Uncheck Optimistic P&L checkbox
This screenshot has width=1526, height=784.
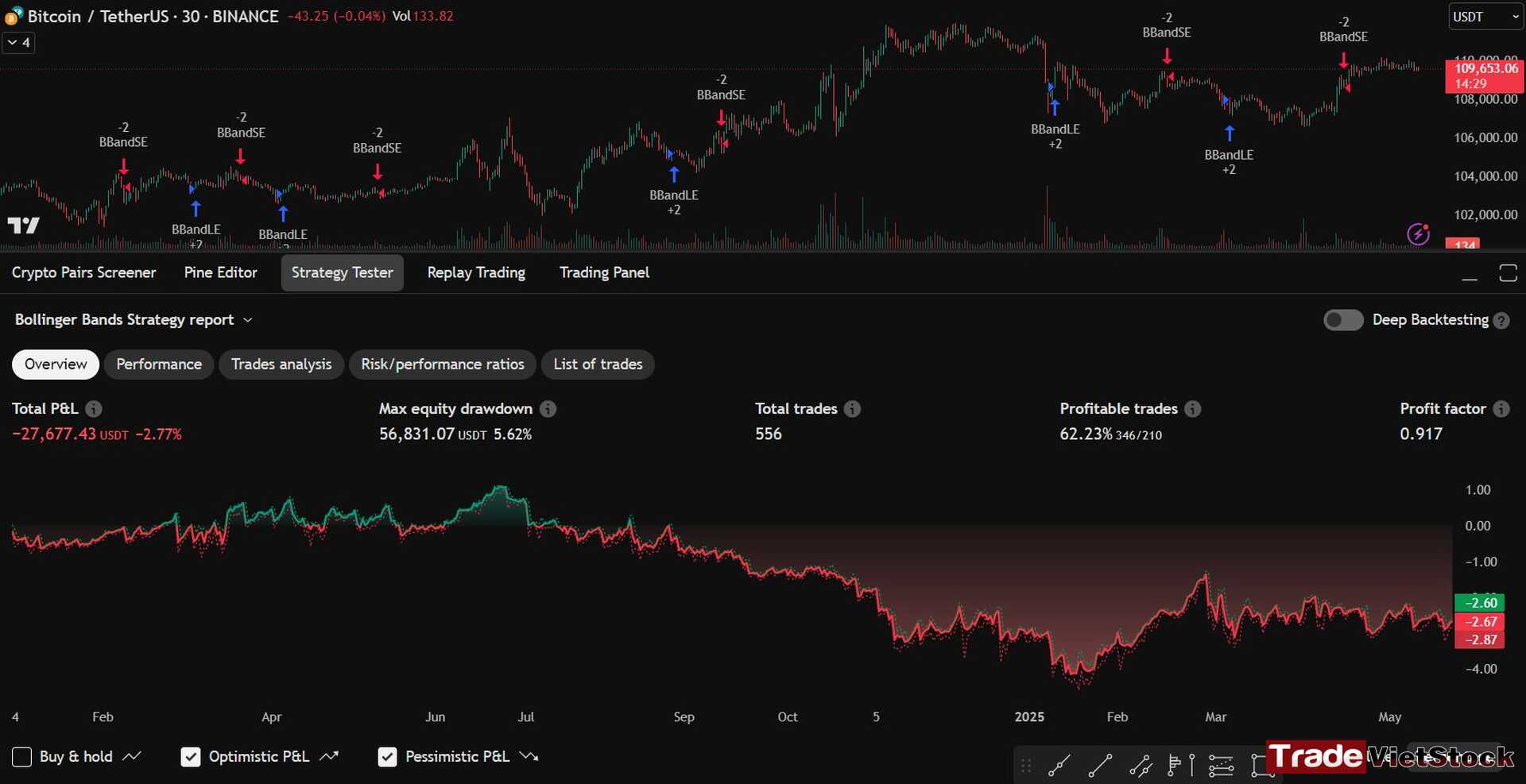coord(191,757)
